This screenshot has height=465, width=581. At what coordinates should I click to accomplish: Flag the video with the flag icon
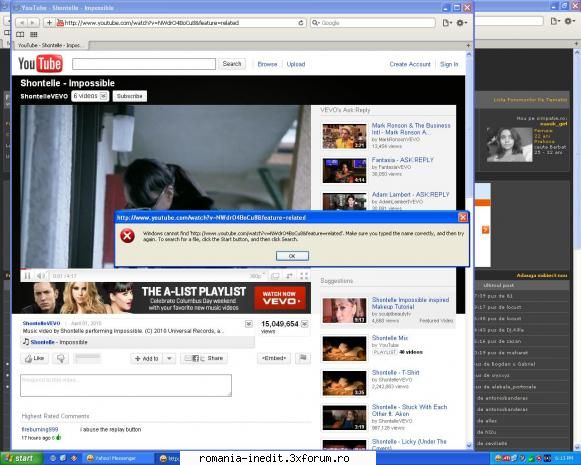coord(303,358)
